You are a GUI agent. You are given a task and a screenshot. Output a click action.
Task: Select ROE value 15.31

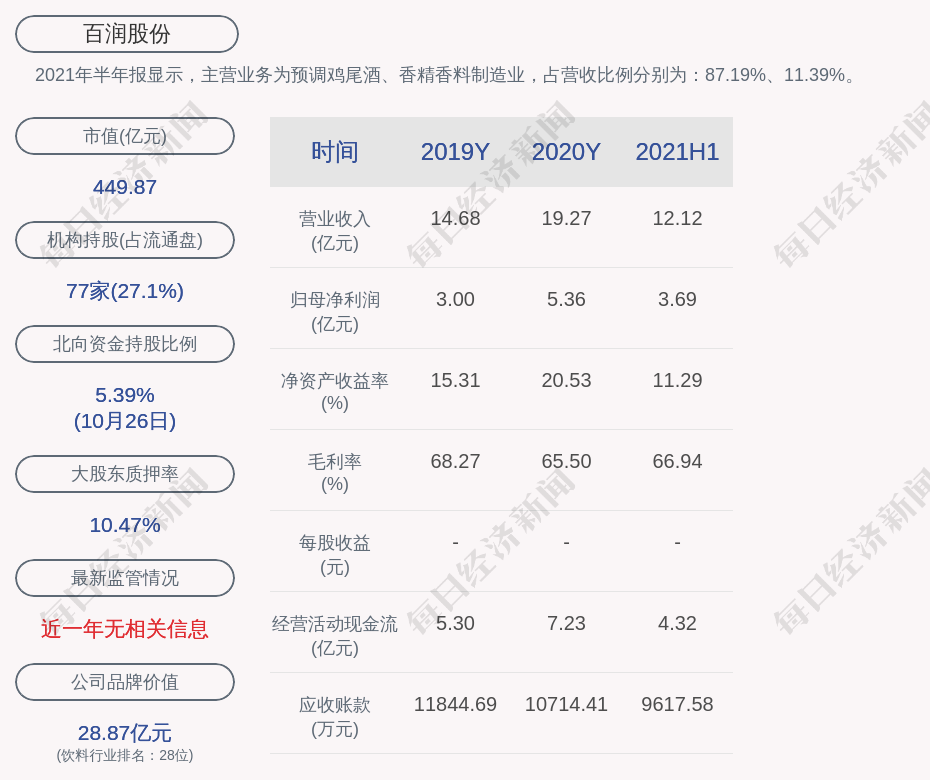coord(455,380)
